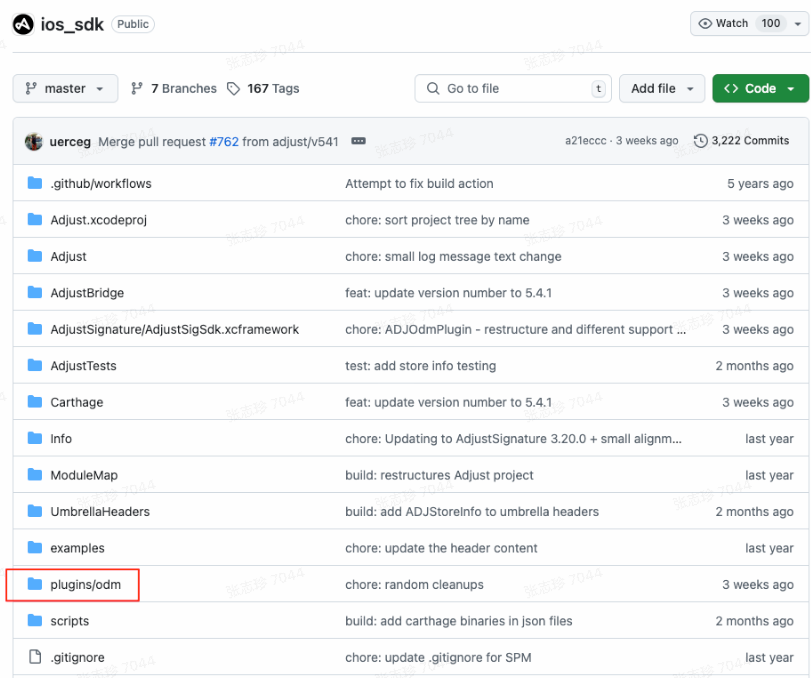
Task: Open the 7 Branches link
Action: click(x=174, y=88)
